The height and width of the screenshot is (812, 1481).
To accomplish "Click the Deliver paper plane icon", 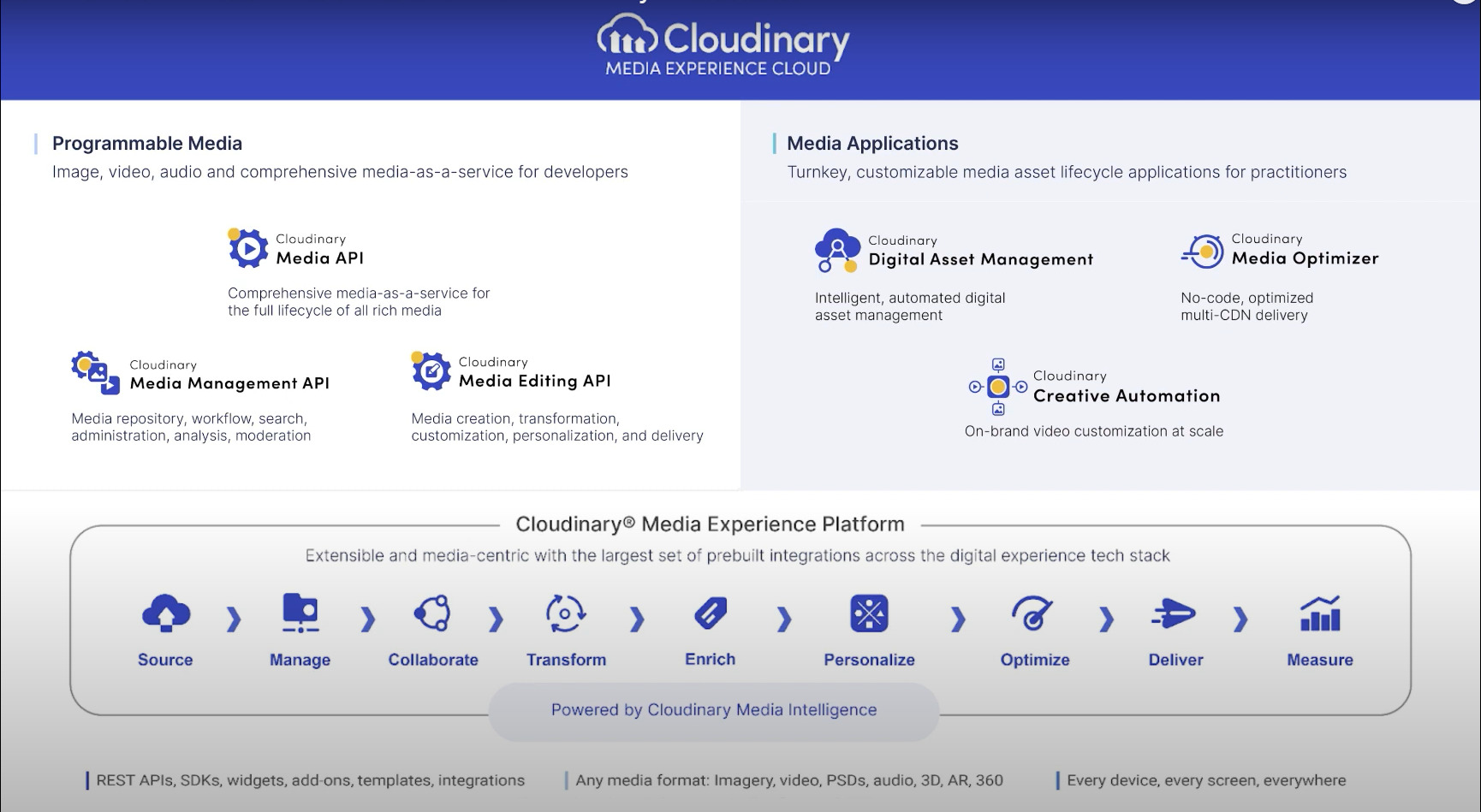I will (x=1175, y=613).
